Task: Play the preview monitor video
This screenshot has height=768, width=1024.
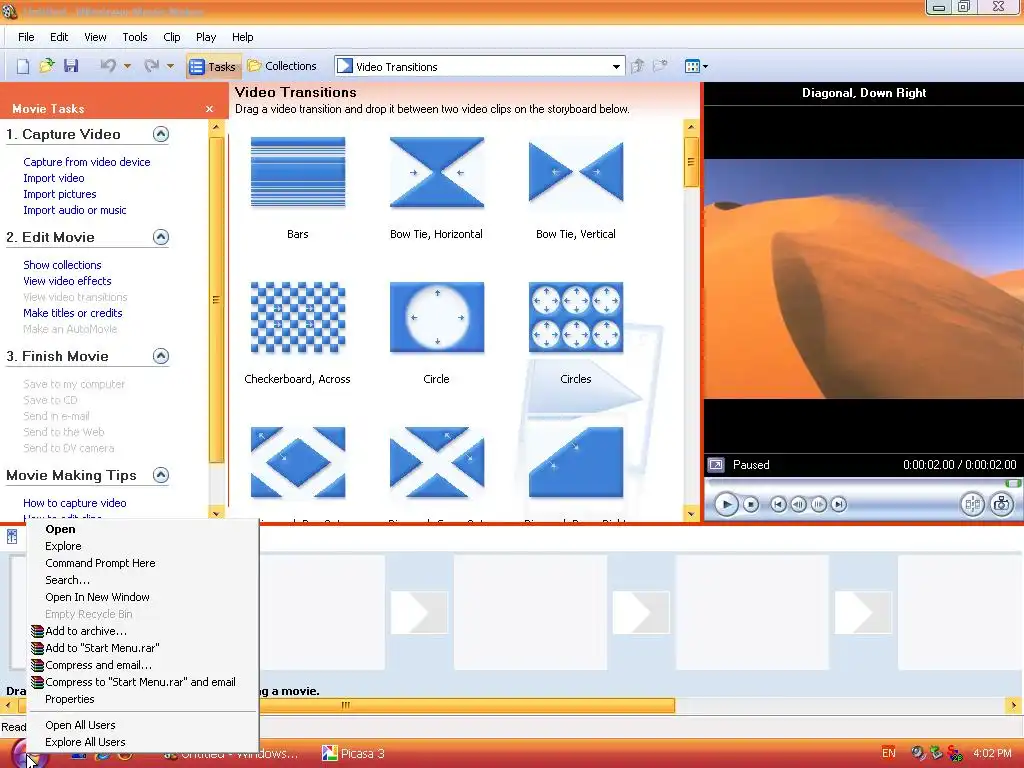Action: click(726, 504)
